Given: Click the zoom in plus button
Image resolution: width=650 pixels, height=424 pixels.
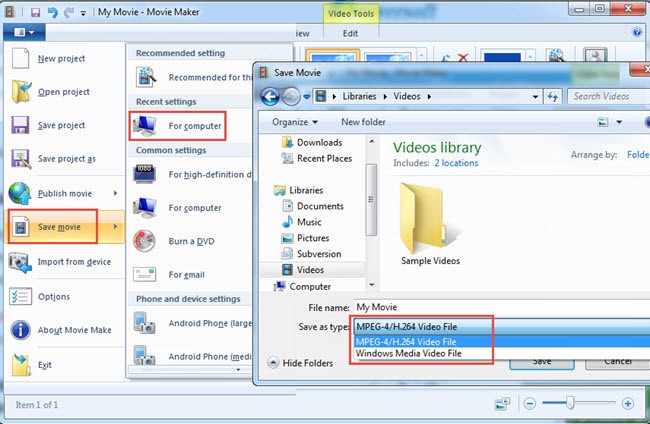Looking at the screenshot, I should point(628,403).
